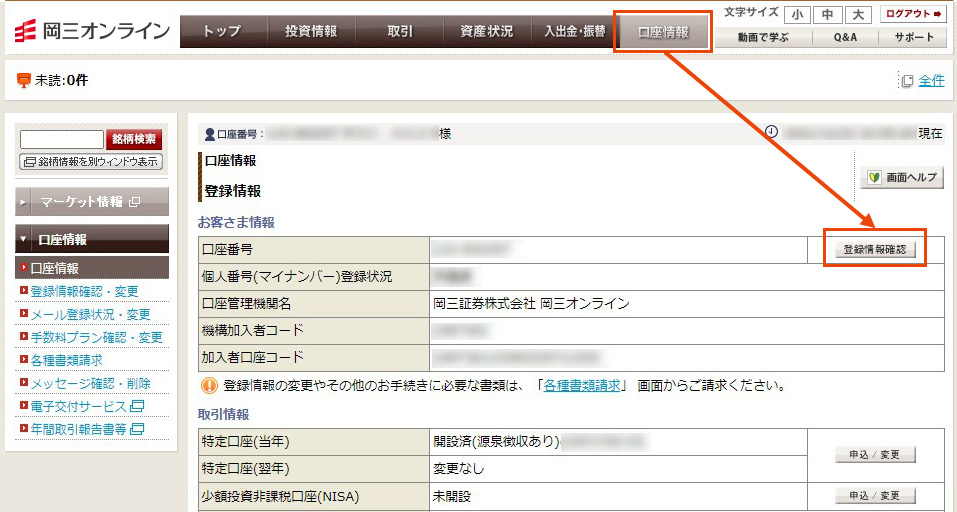The height and width of the screenshot is (512, 957).
Task: Click new-window icon next to 年間取引報告書等
Action: pos(137,430)
